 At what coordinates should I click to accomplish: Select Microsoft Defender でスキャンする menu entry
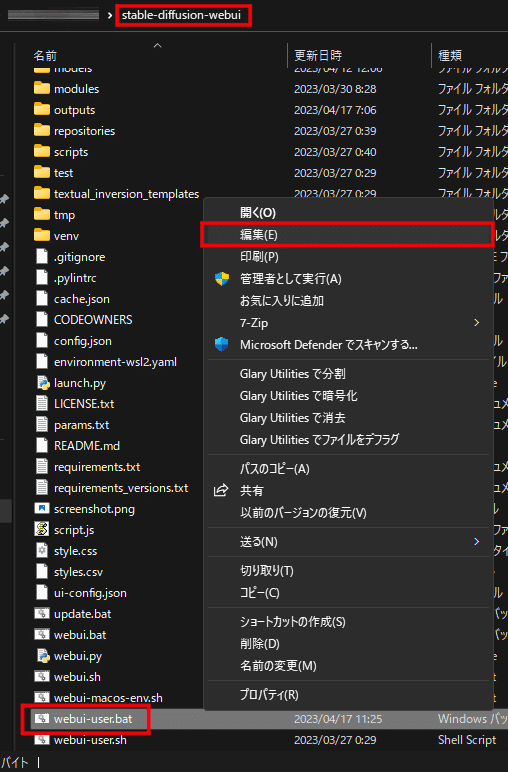(349, 345)
